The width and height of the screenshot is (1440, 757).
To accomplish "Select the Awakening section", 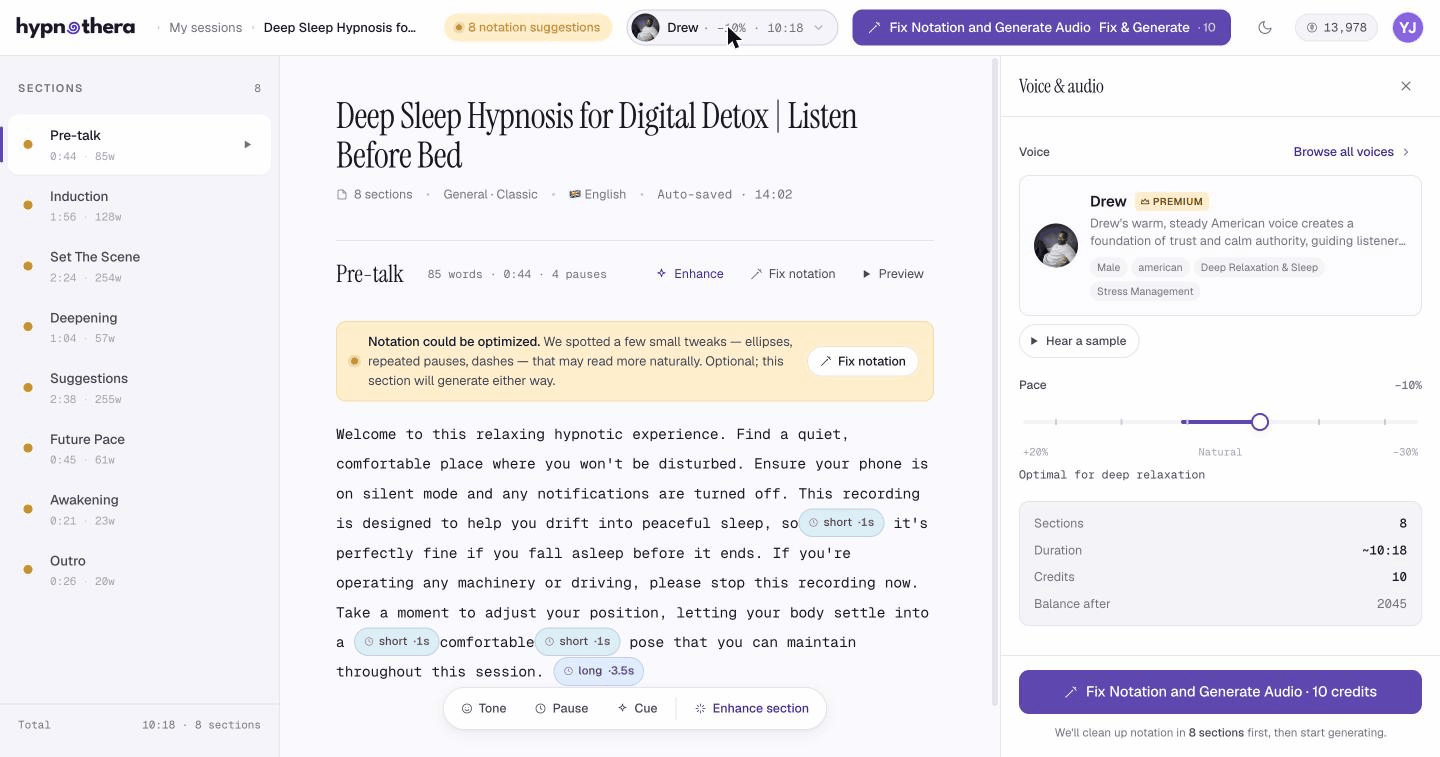I will click(139, 510).
